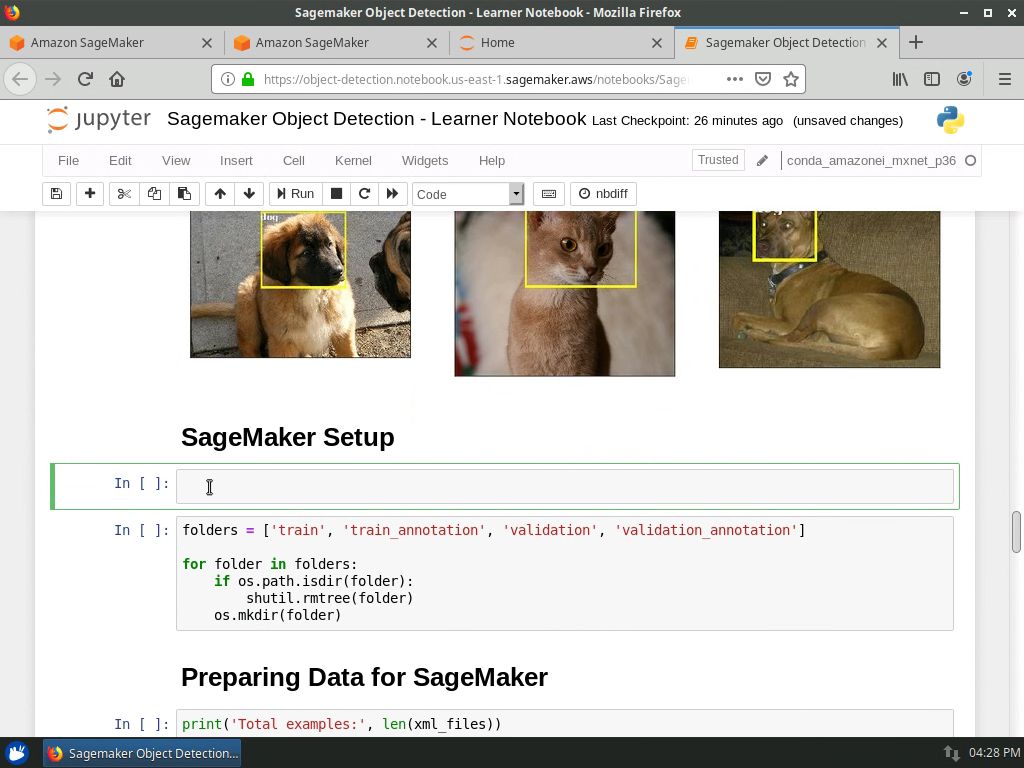Screen dimensions: 1024x768
Task: Interrupt the kernel with the stop icon
Action: point(336,194)
